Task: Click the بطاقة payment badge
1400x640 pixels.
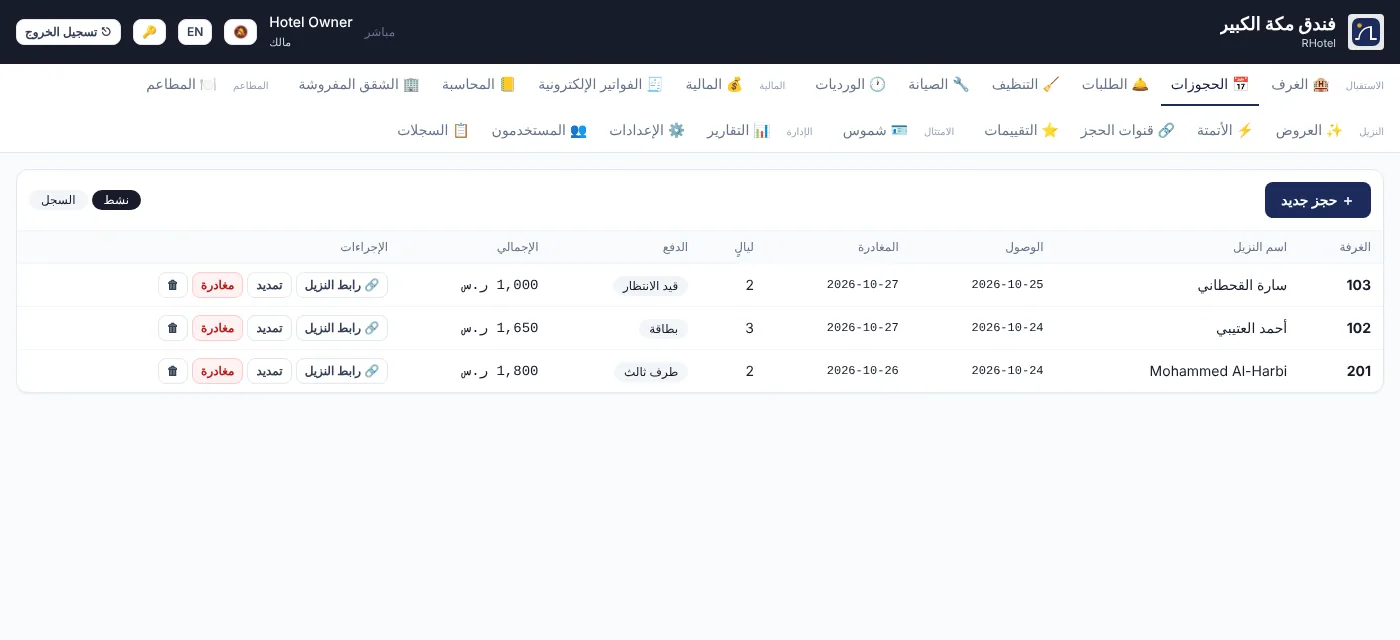Action: point(664,328)
